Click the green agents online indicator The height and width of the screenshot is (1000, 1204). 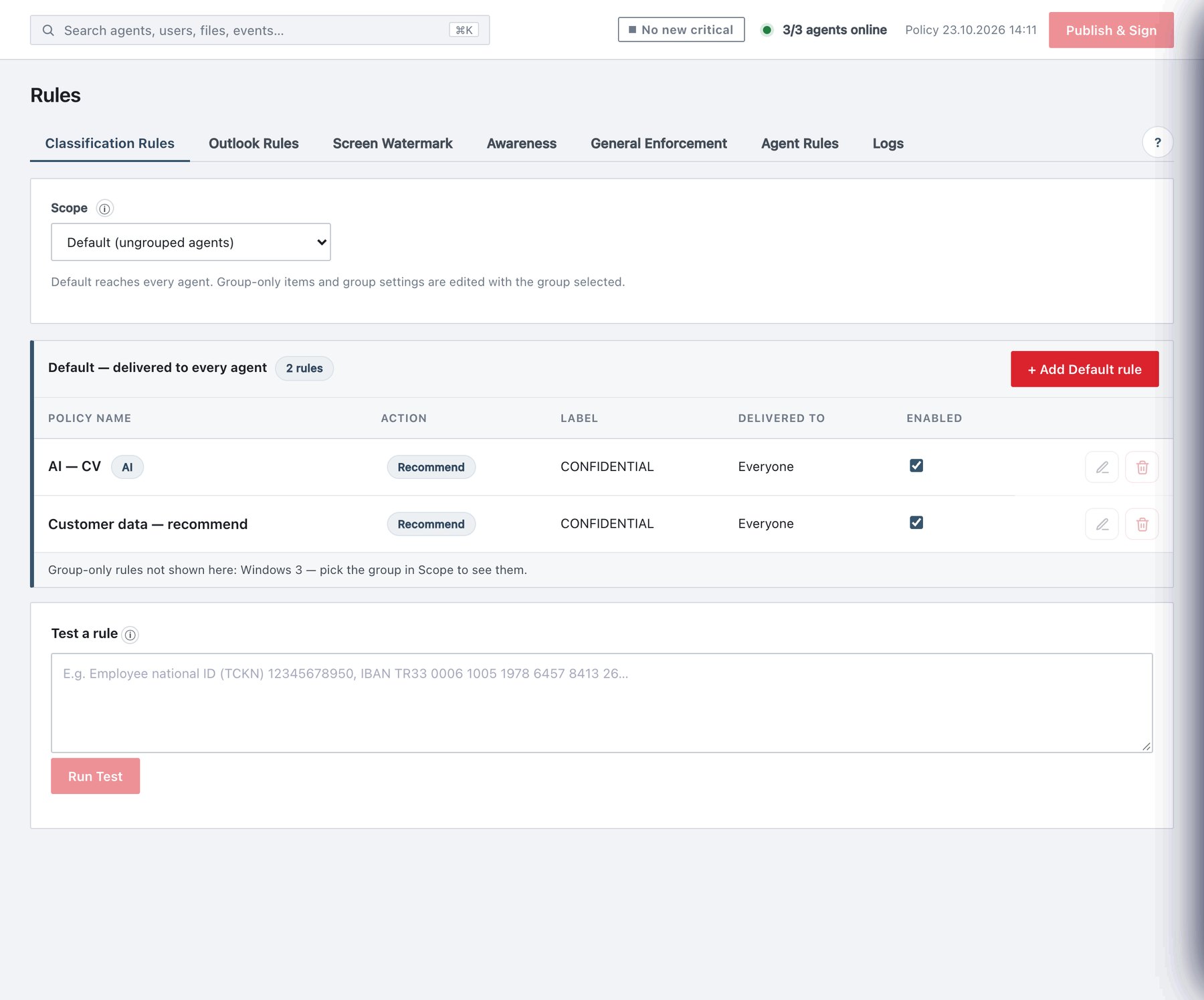(x=767, y=29)
